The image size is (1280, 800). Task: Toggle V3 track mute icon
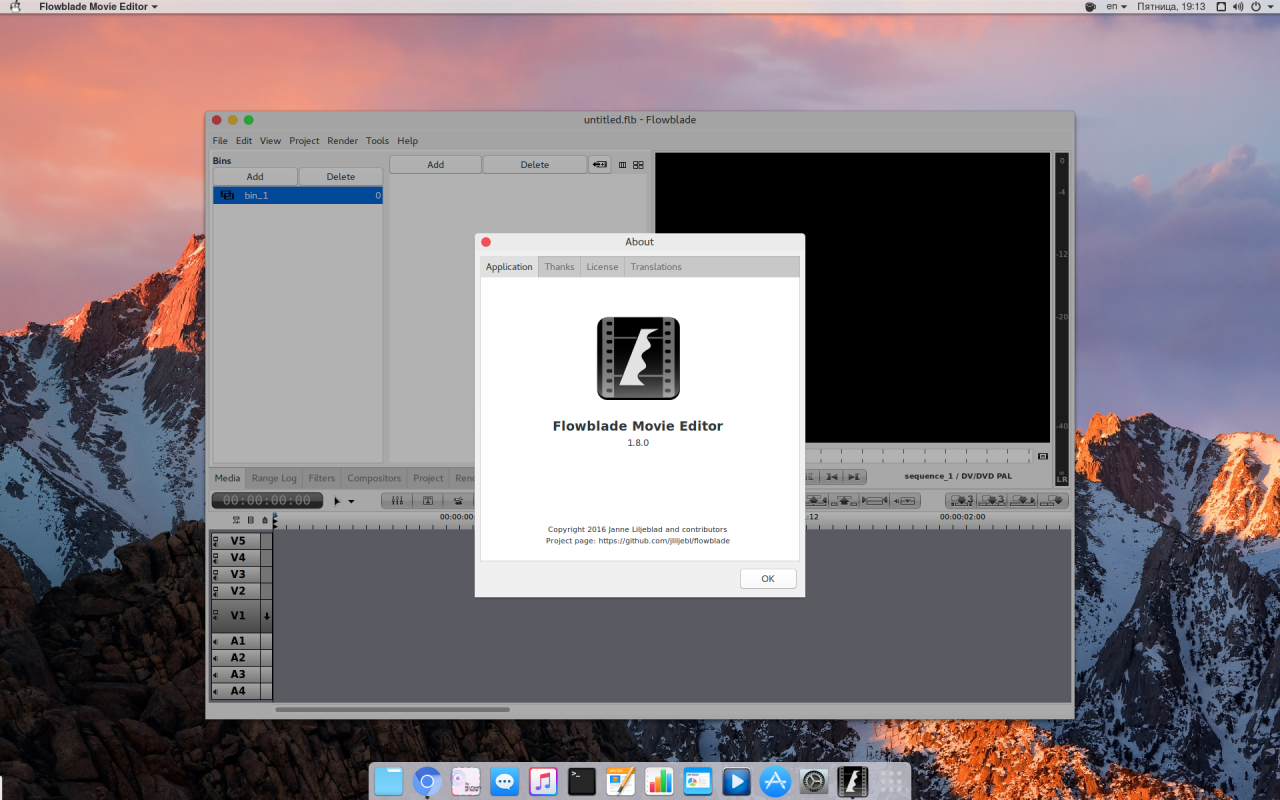[215, 575]
